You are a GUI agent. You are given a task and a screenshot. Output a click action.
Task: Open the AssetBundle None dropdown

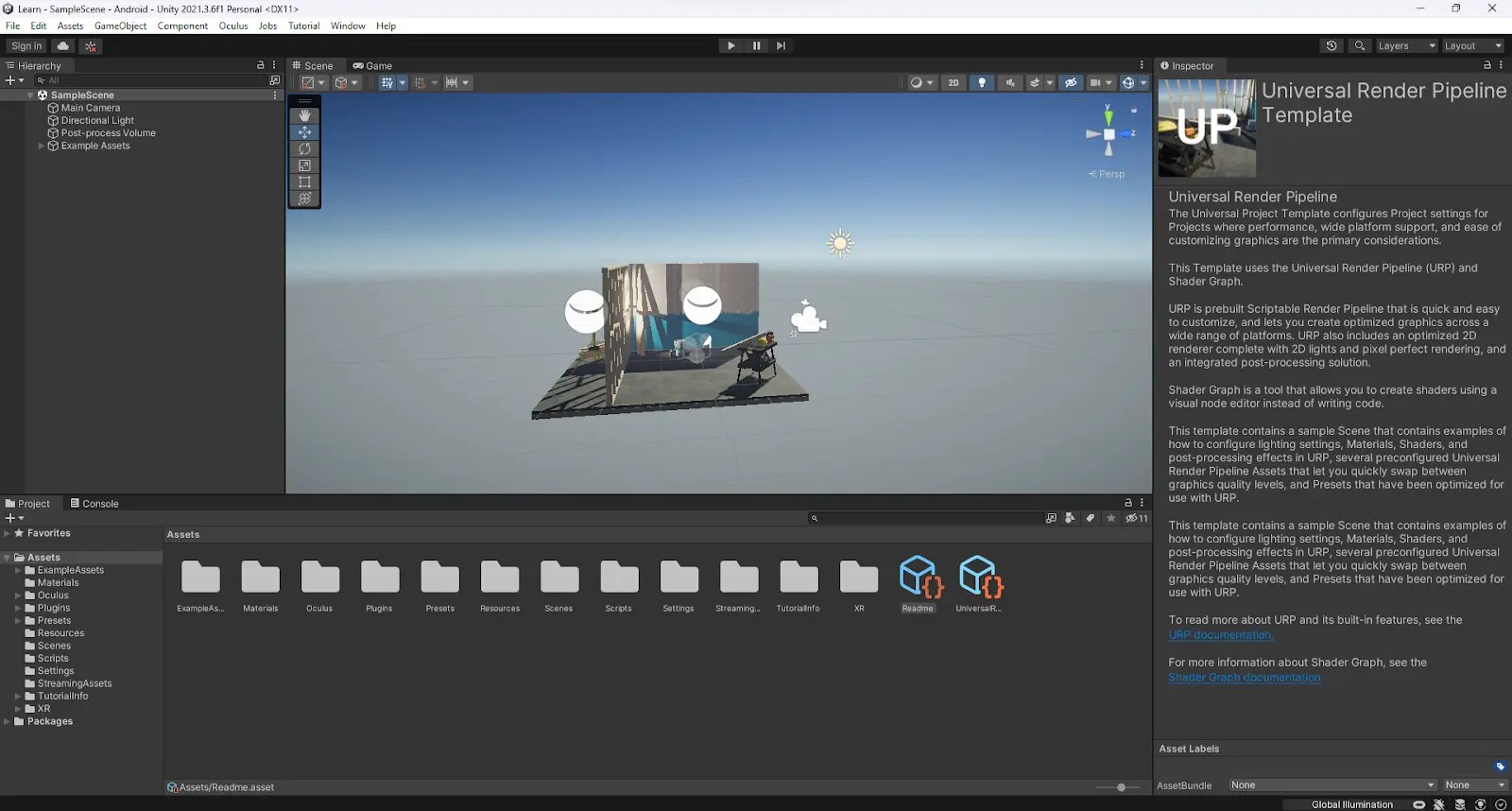pyautogui.click(x=1332, y=785)
